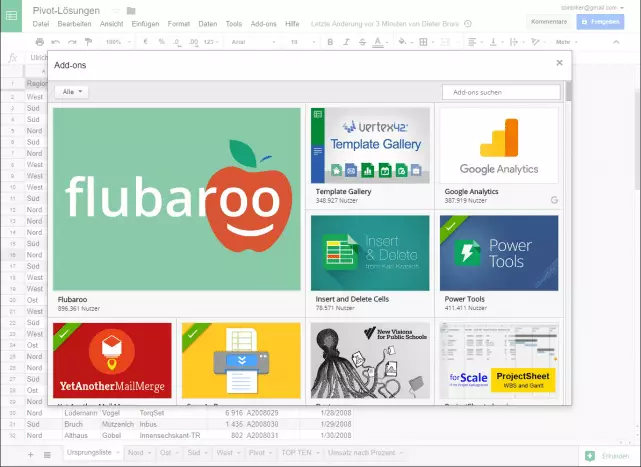Close the Add-ons dialog

[559, 63]
